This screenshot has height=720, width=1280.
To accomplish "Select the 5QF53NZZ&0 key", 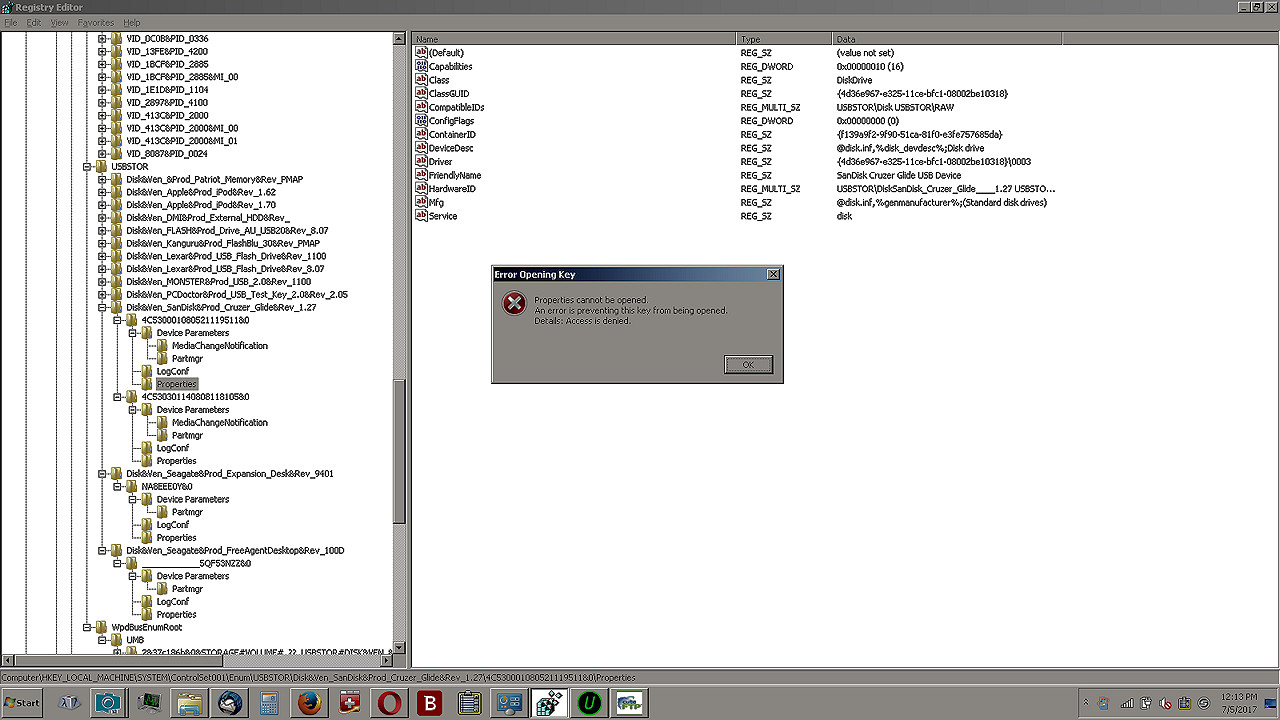I will 195,563.
